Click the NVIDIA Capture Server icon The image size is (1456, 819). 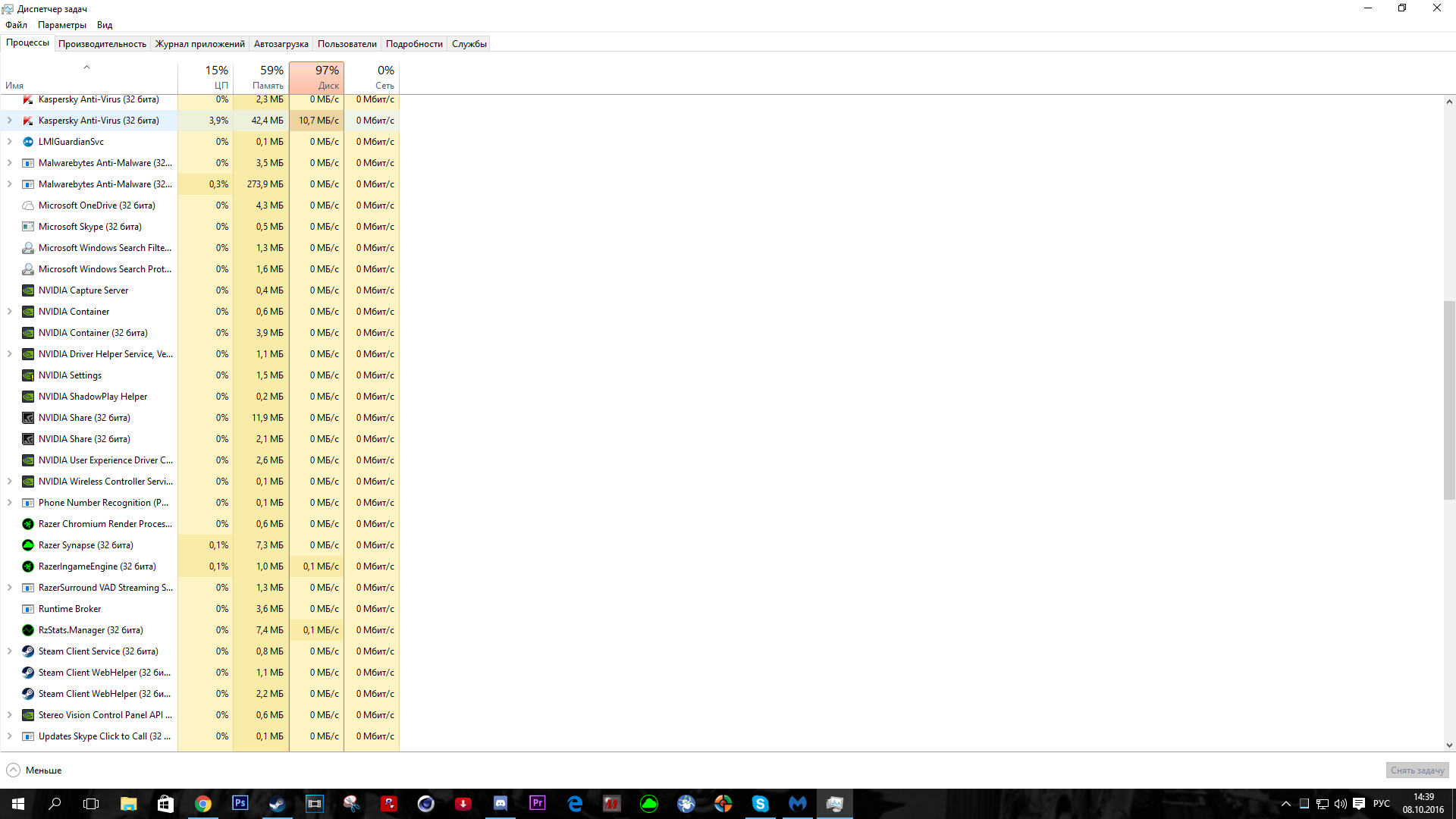[28, 290]
